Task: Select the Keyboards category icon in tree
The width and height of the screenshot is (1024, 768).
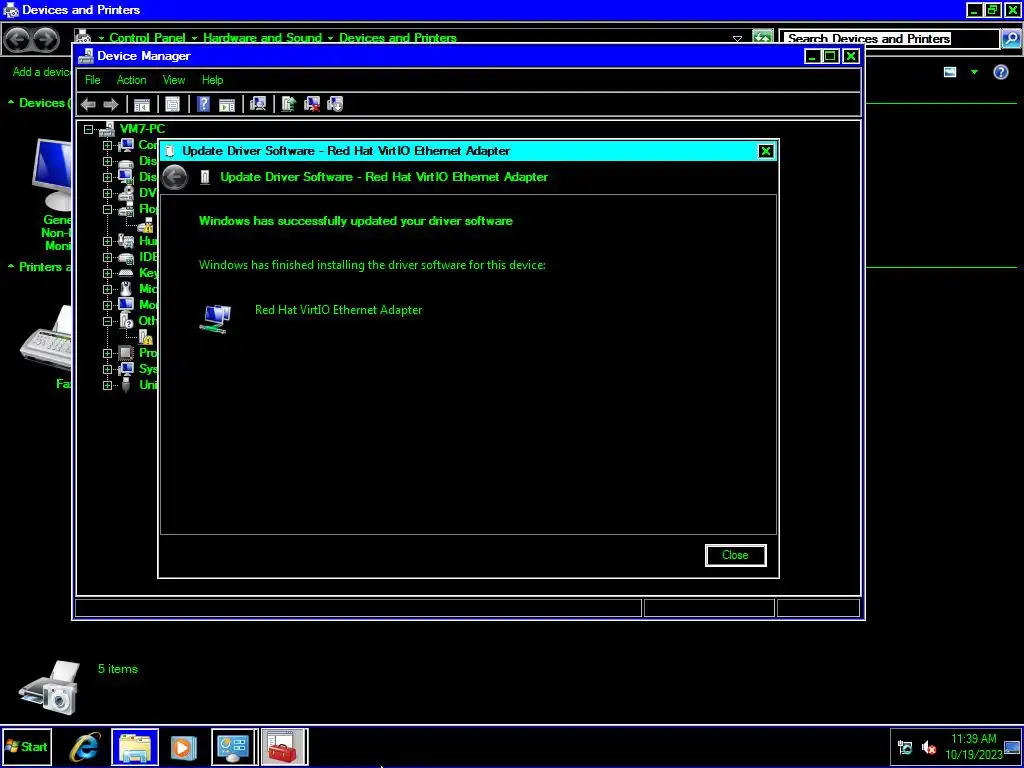Action: click(x=126, y=273)
